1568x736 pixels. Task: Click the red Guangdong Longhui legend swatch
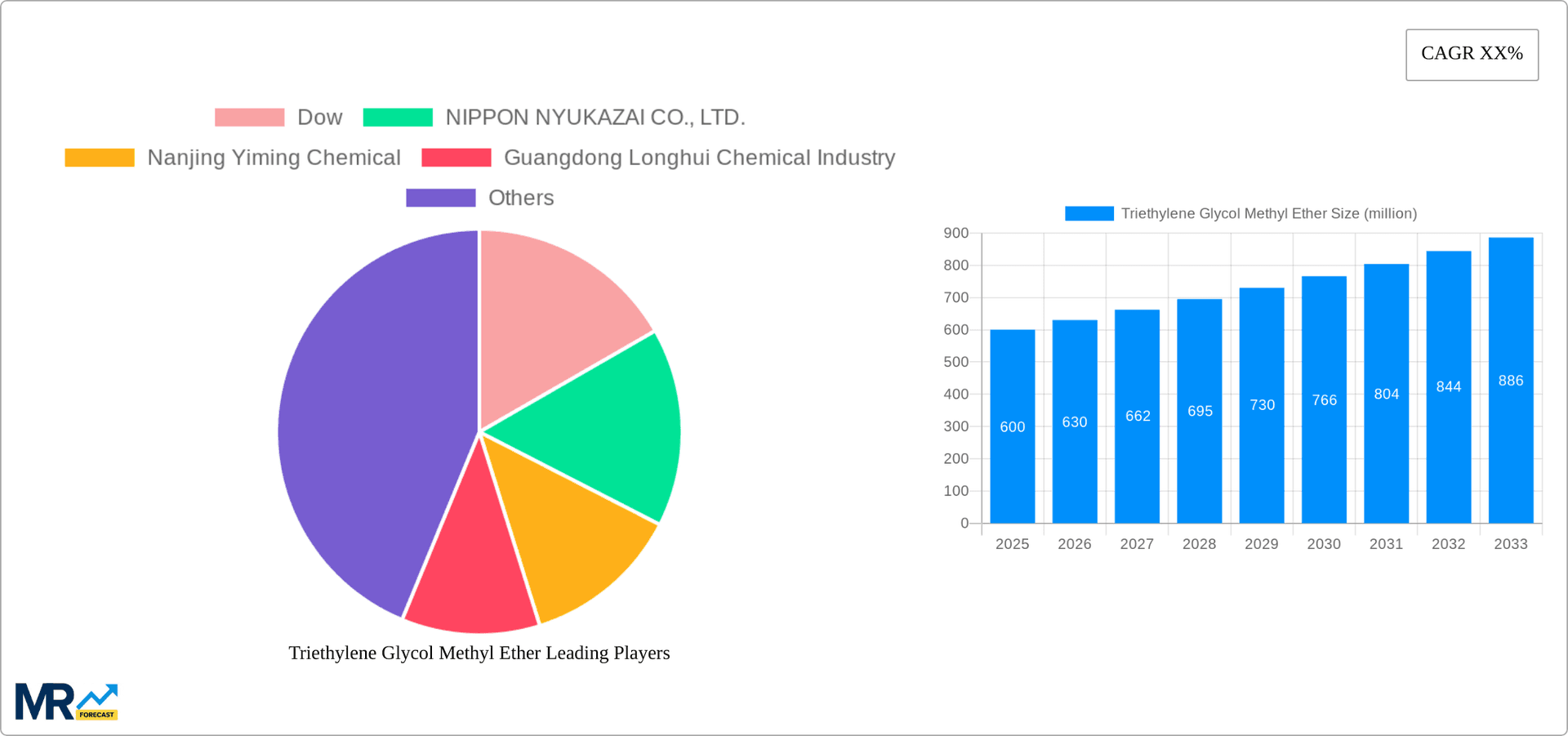455,158
